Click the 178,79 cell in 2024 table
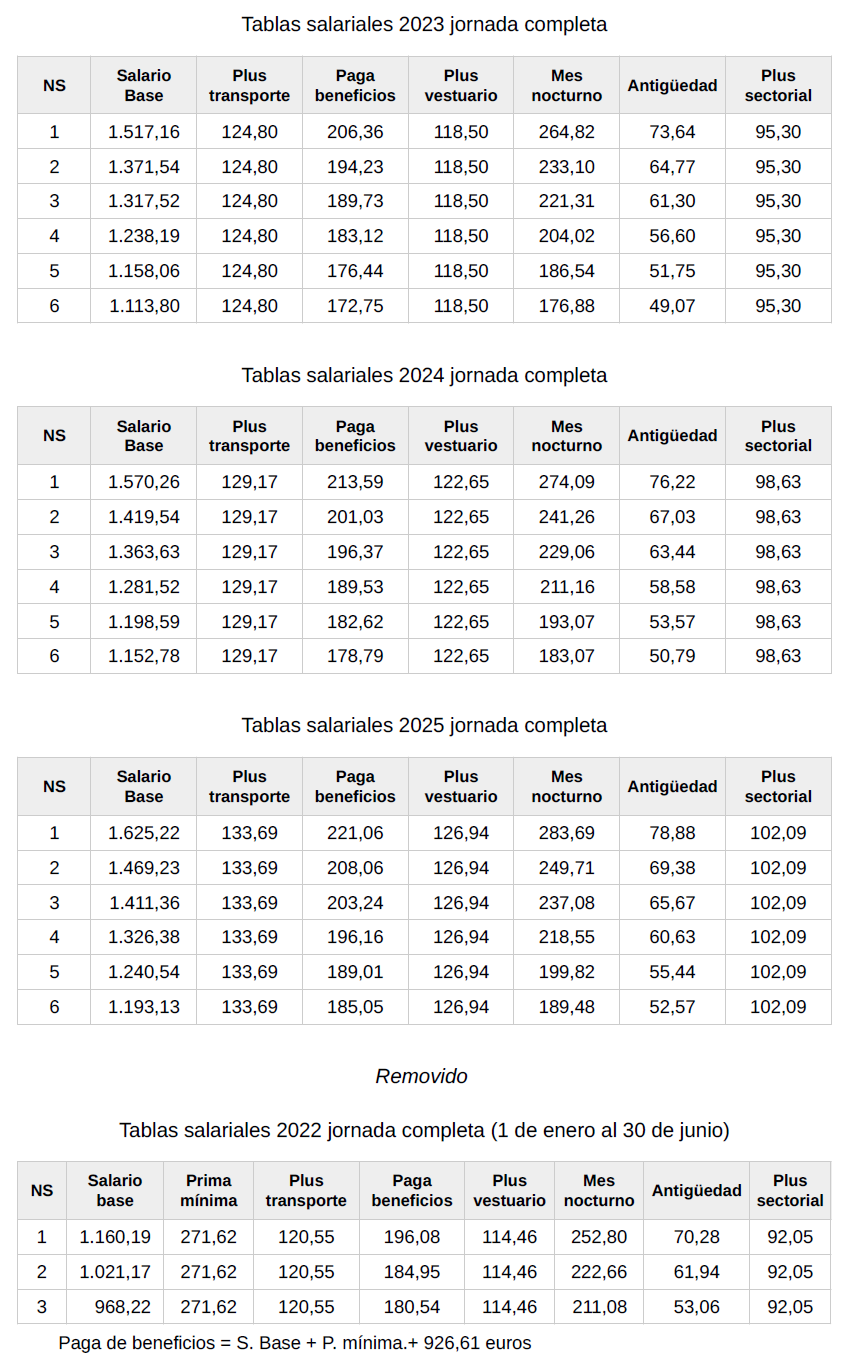Image resolution: width=847 pixels, height=1360 pixels. tap(355, 656)
